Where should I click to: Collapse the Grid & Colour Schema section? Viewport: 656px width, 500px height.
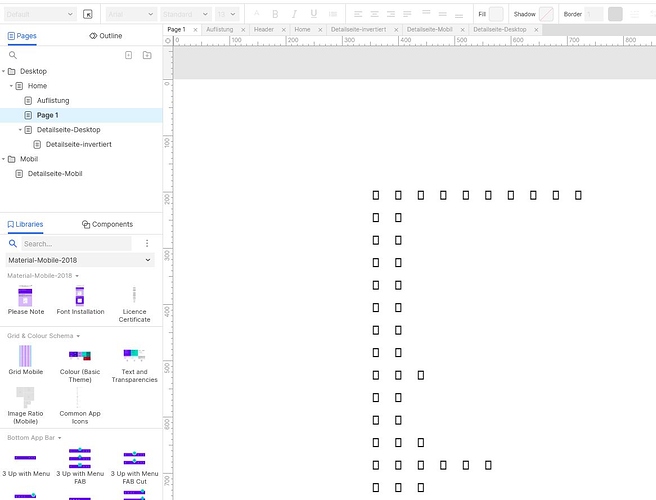pyautogui.click(x=79, y=336)
